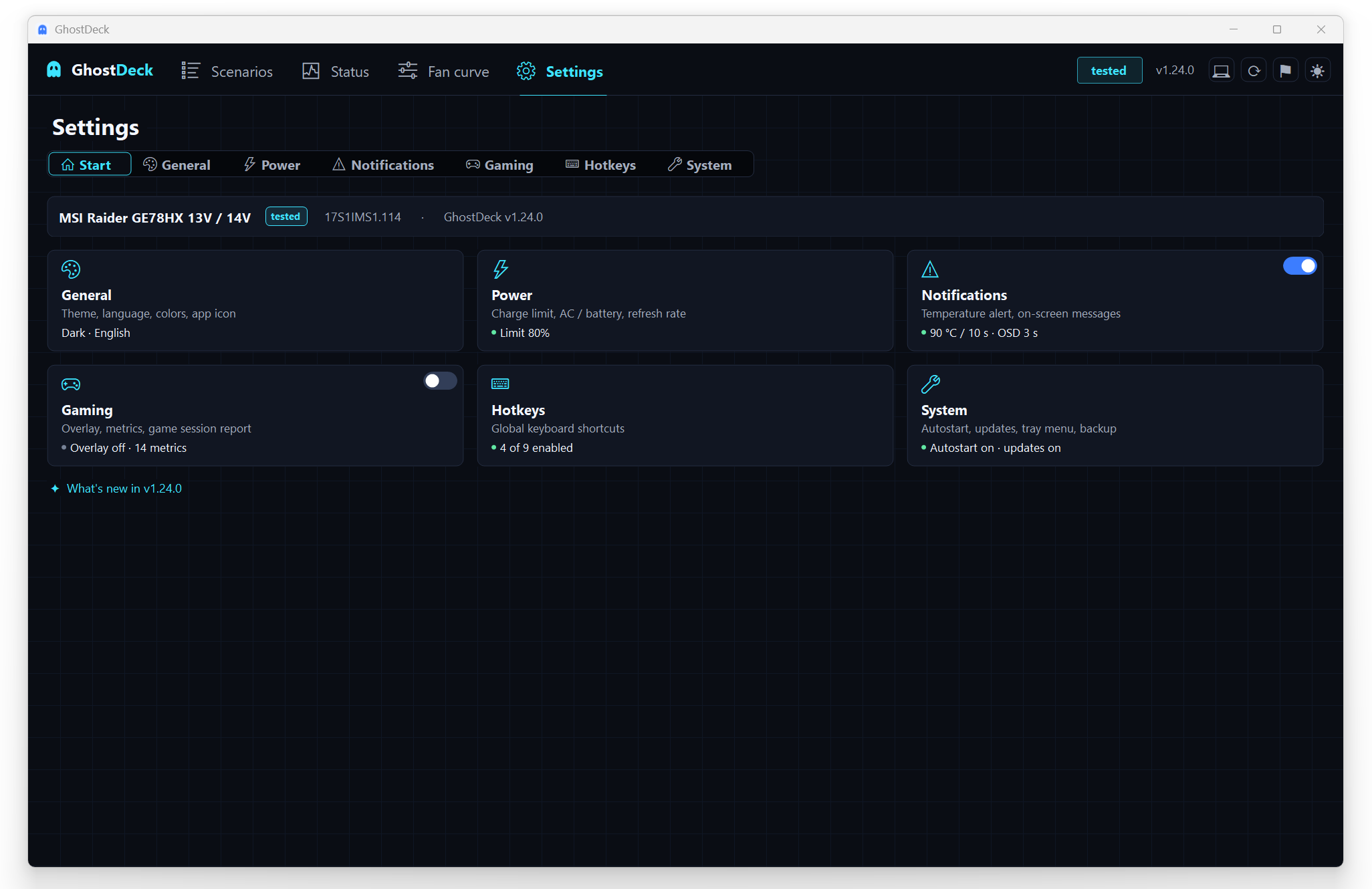
Task: Open the Status page
Action: click(x=336, y=72)
